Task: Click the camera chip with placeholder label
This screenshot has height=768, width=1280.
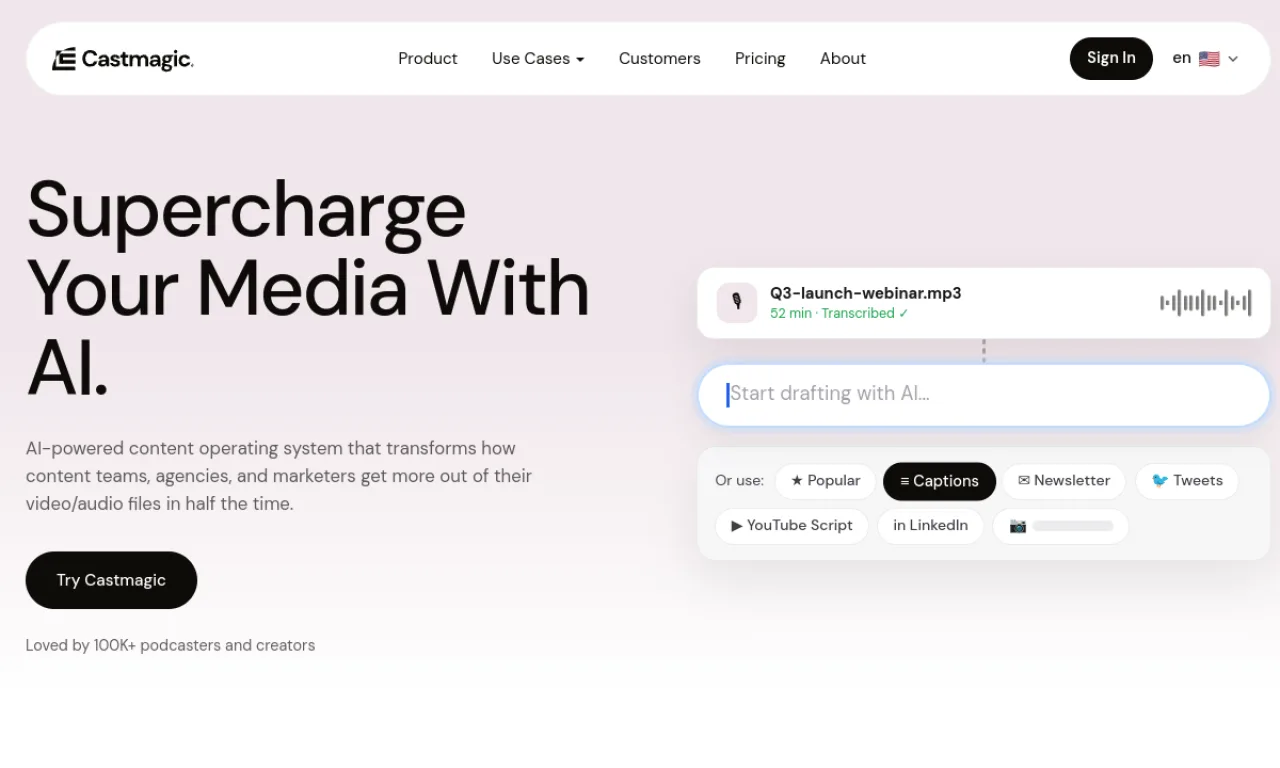Action: [1061, 526]
